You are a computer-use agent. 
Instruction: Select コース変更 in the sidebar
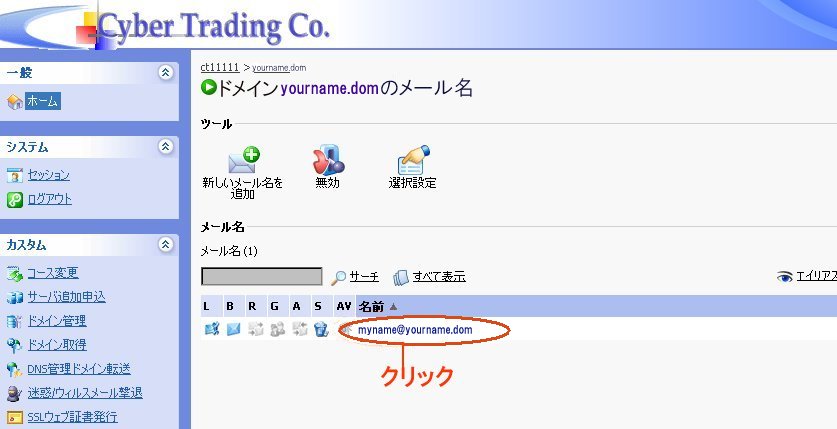coord(52,273)
